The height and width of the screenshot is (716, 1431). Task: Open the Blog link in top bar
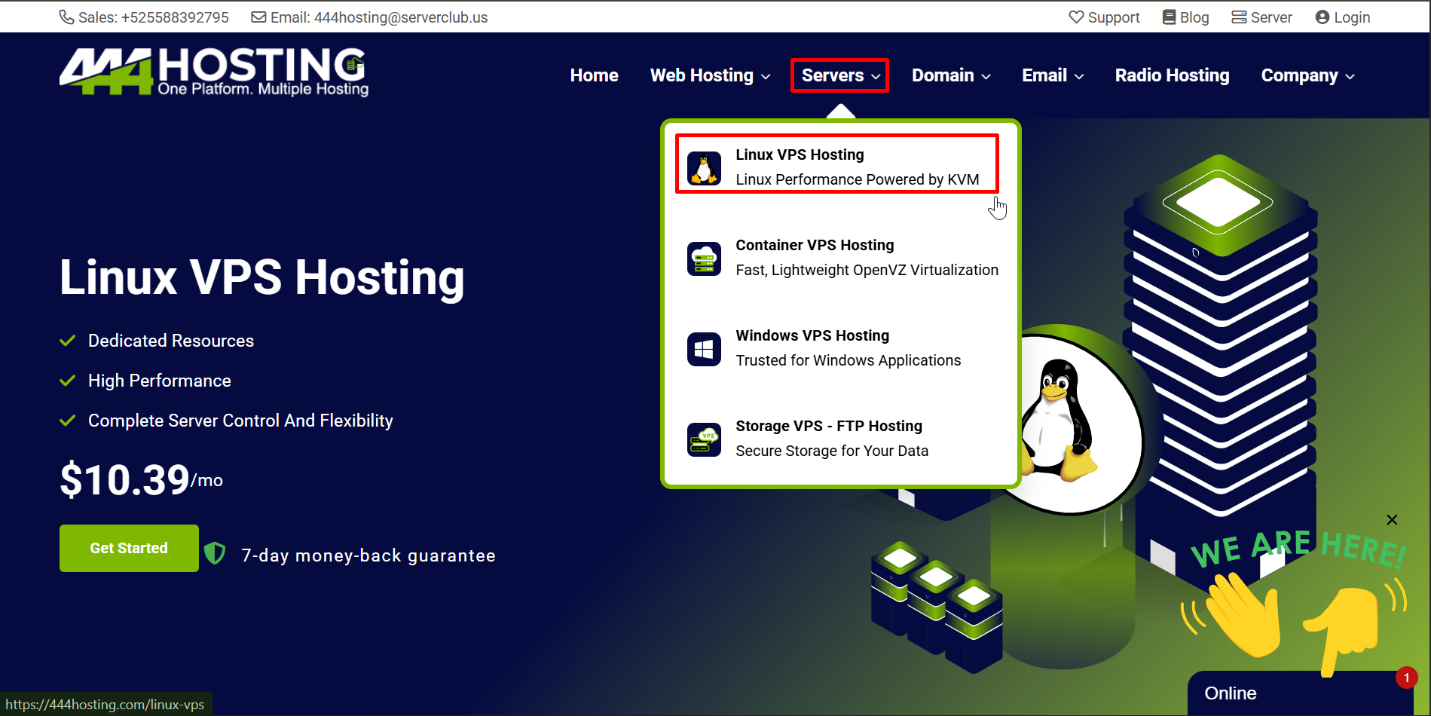1186,17
